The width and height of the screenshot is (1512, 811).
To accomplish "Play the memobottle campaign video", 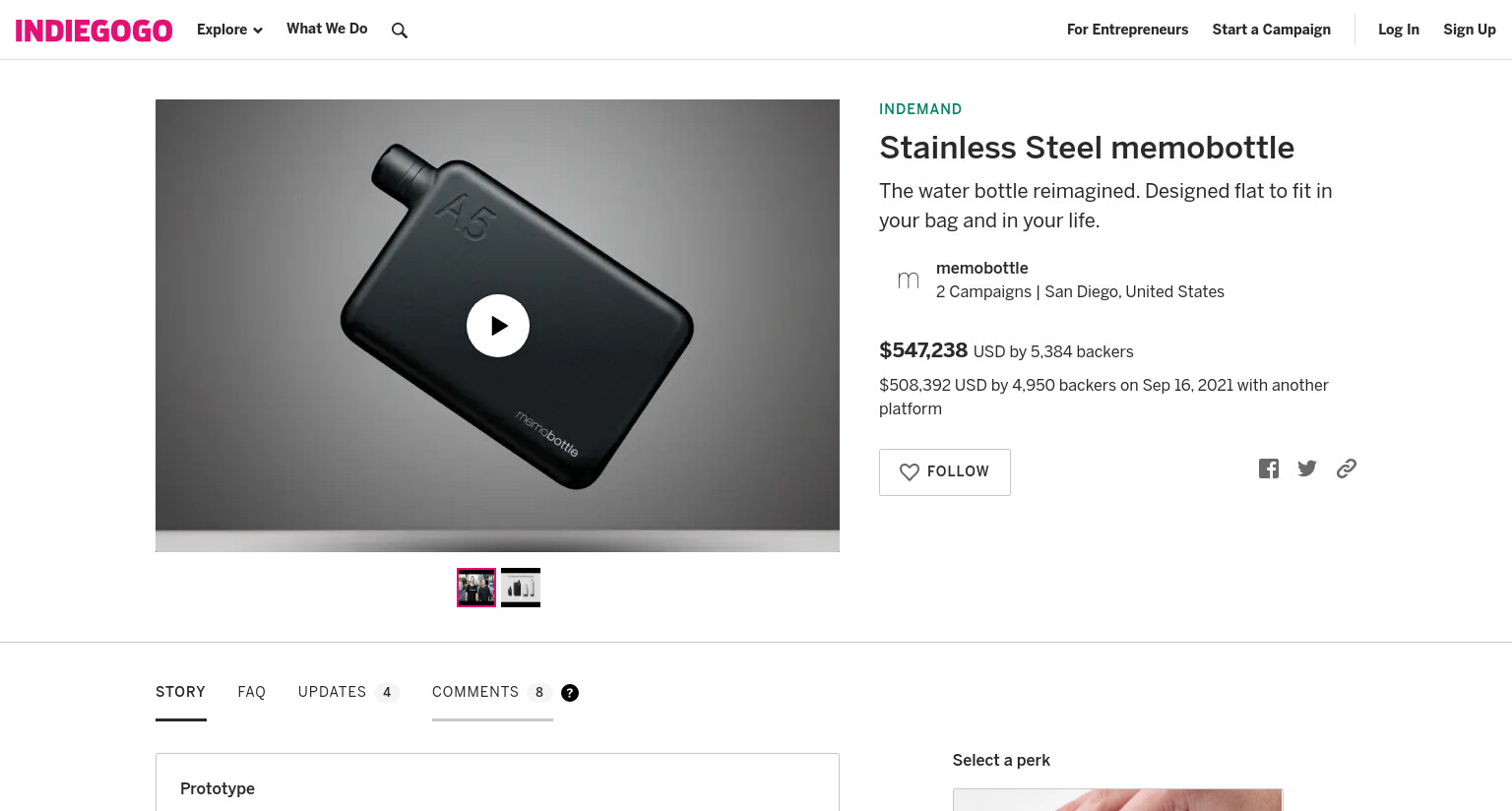I will [x=498, y=326].
